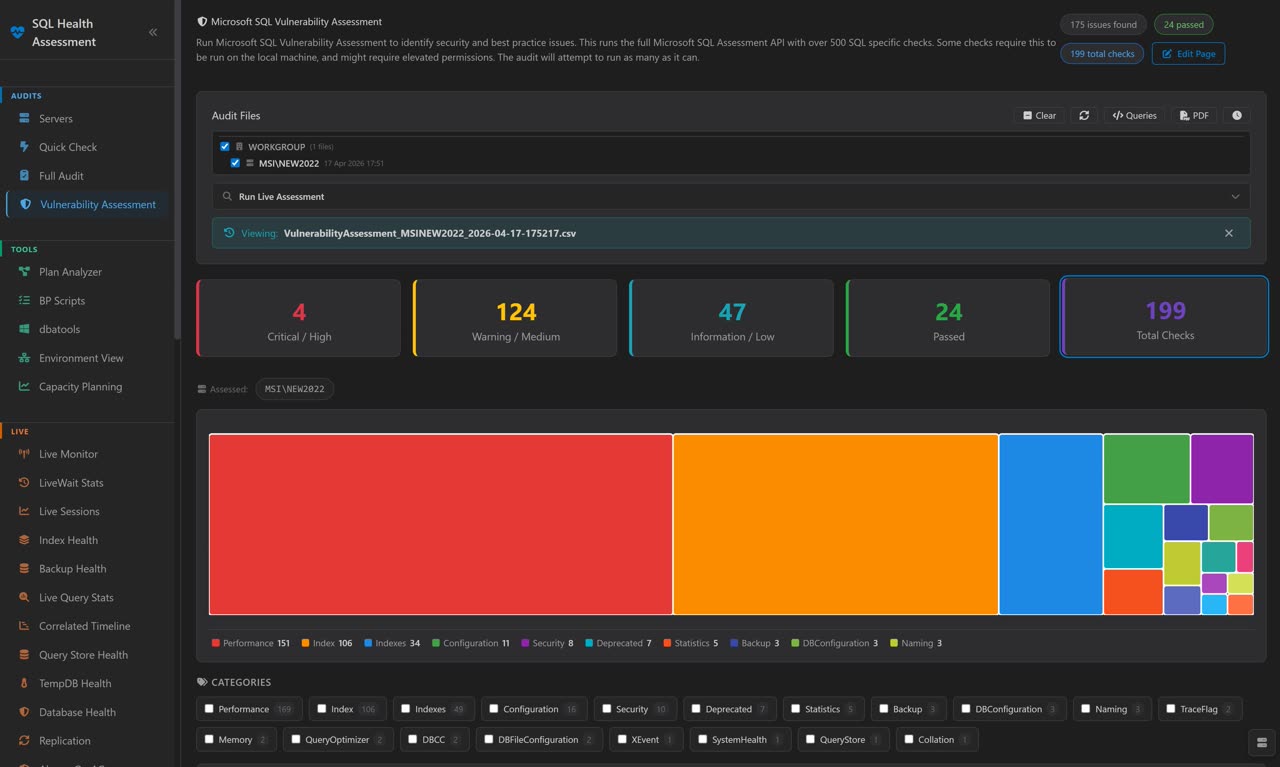1280x767 pixels.
Task: Uncheck the MSI\NEW2022 audit file
Action: click(234, 162)
